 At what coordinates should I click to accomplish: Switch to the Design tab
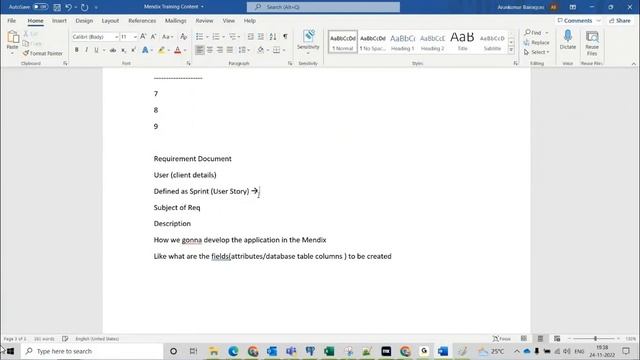click(x=84, y=20)
